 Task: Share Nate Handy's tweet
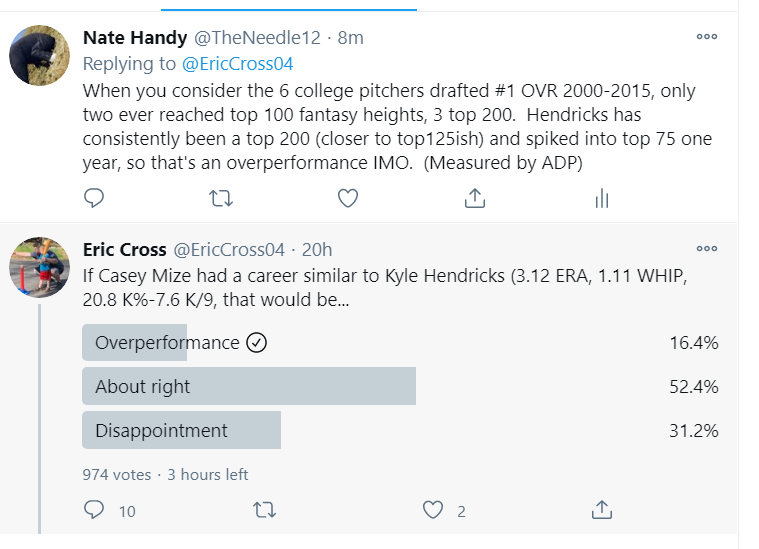tap(475, 198)
